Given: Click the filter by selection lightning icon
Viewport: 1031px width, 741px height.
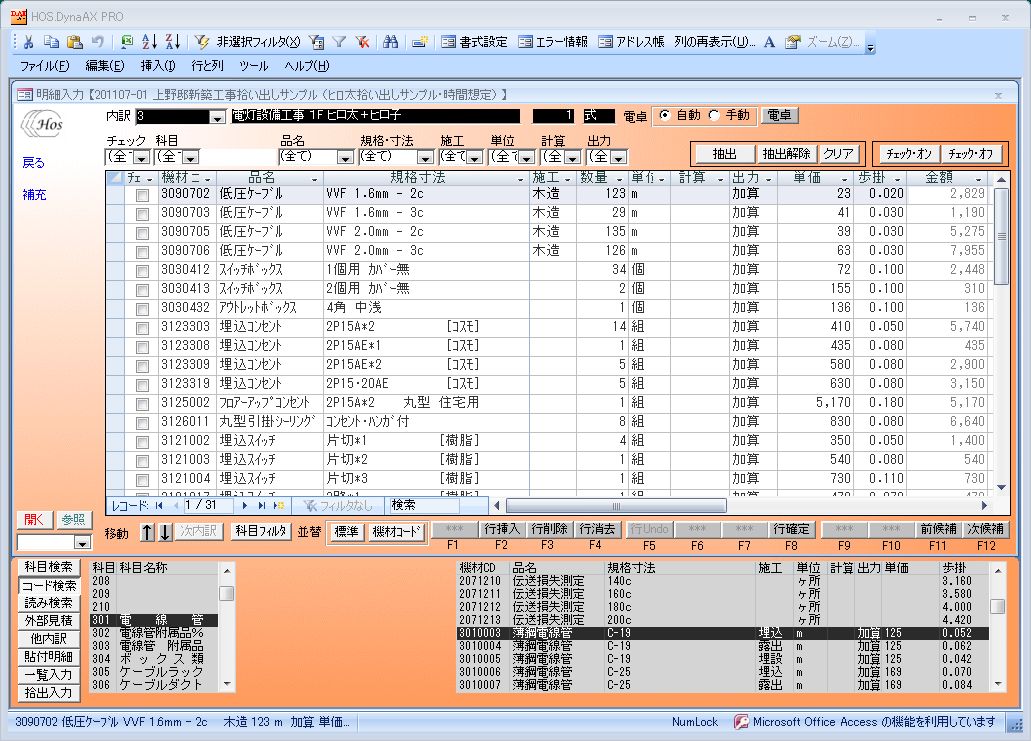Looking at the screenshot, I should [202, 42].
